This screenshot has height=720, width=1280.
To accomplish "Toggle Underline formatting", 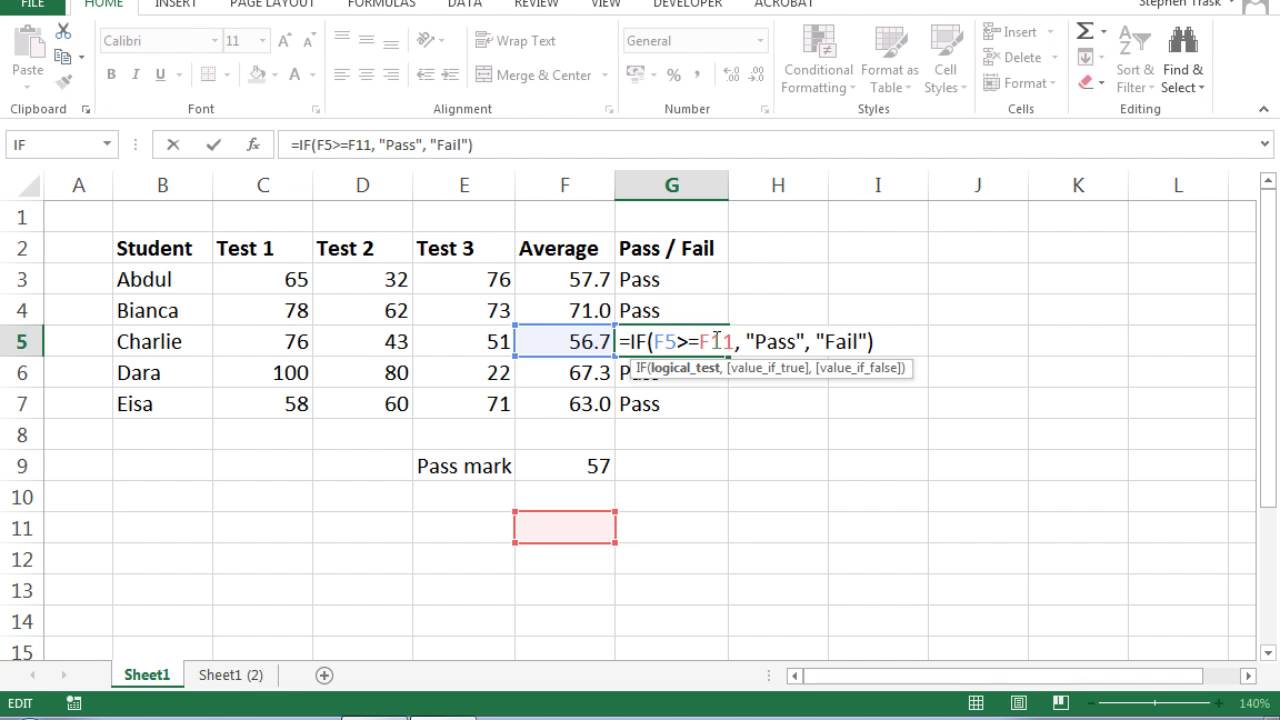I will point(159,74).
